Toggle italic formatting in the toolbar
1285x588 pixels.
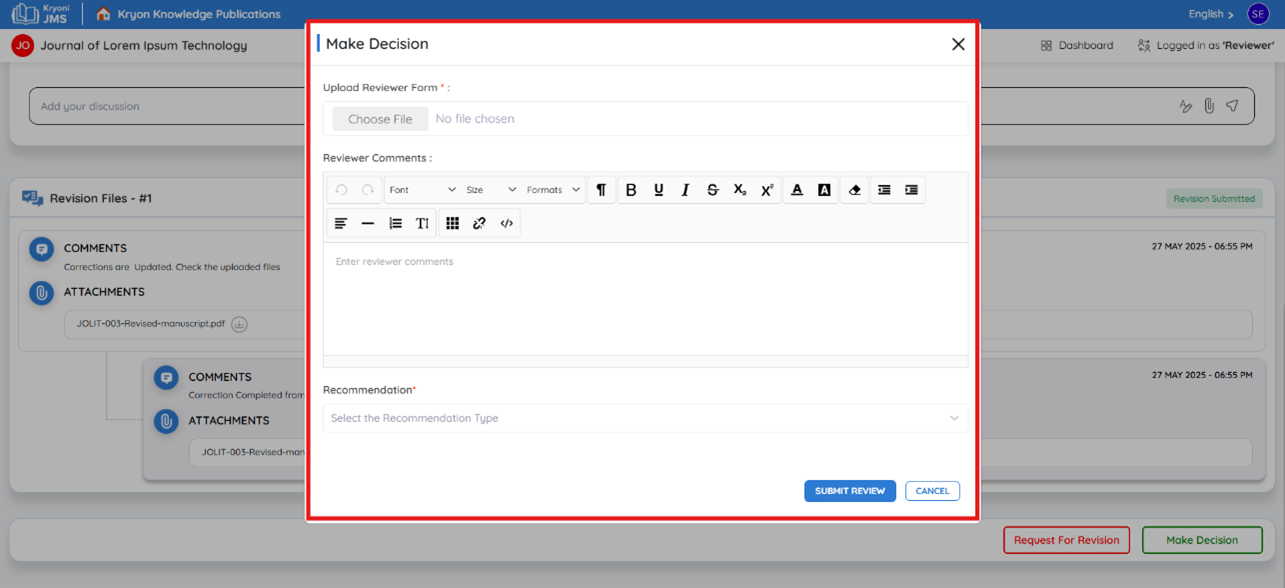tap(685, 190)
